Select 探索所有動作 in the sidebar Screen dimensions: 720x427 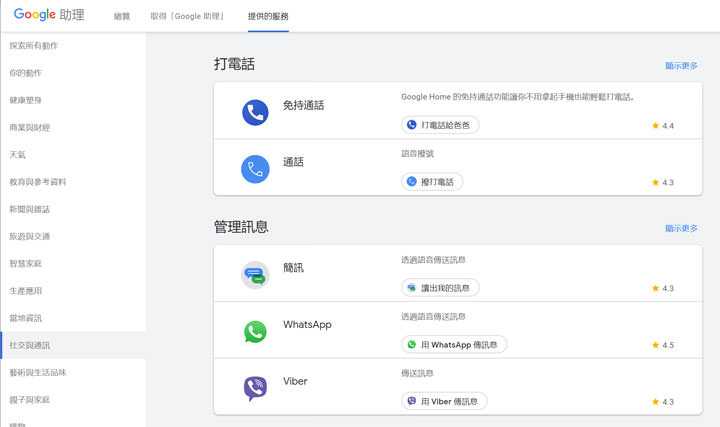[34, 45]
